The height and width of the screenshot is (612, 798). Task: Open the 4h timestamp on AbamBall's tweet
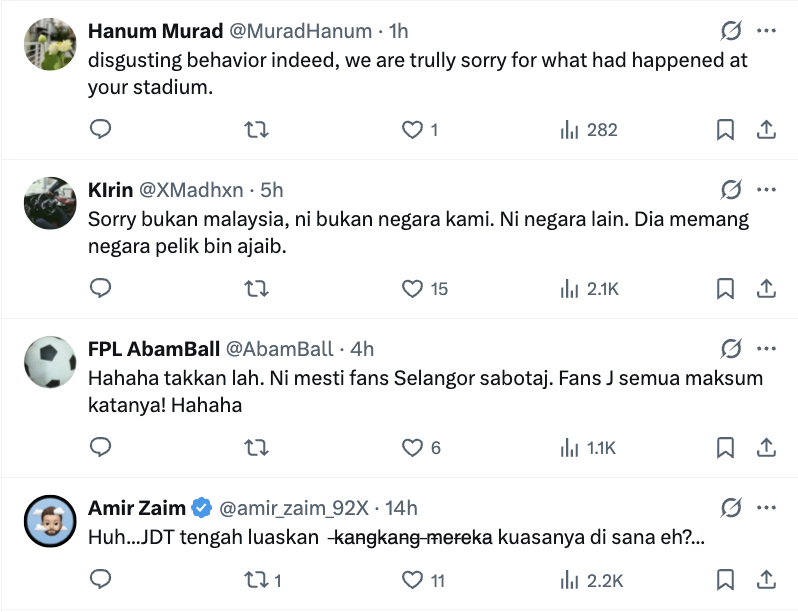pos(362,349)
